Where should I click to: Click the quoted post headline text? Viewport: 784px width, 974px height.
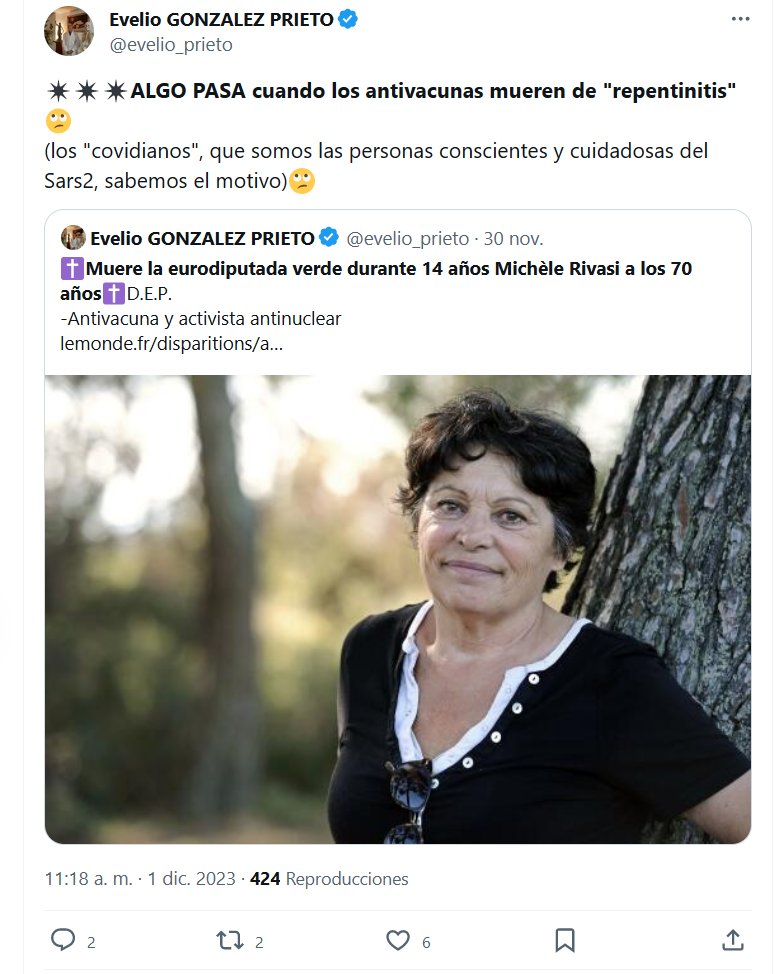click(x=390, y=268)
